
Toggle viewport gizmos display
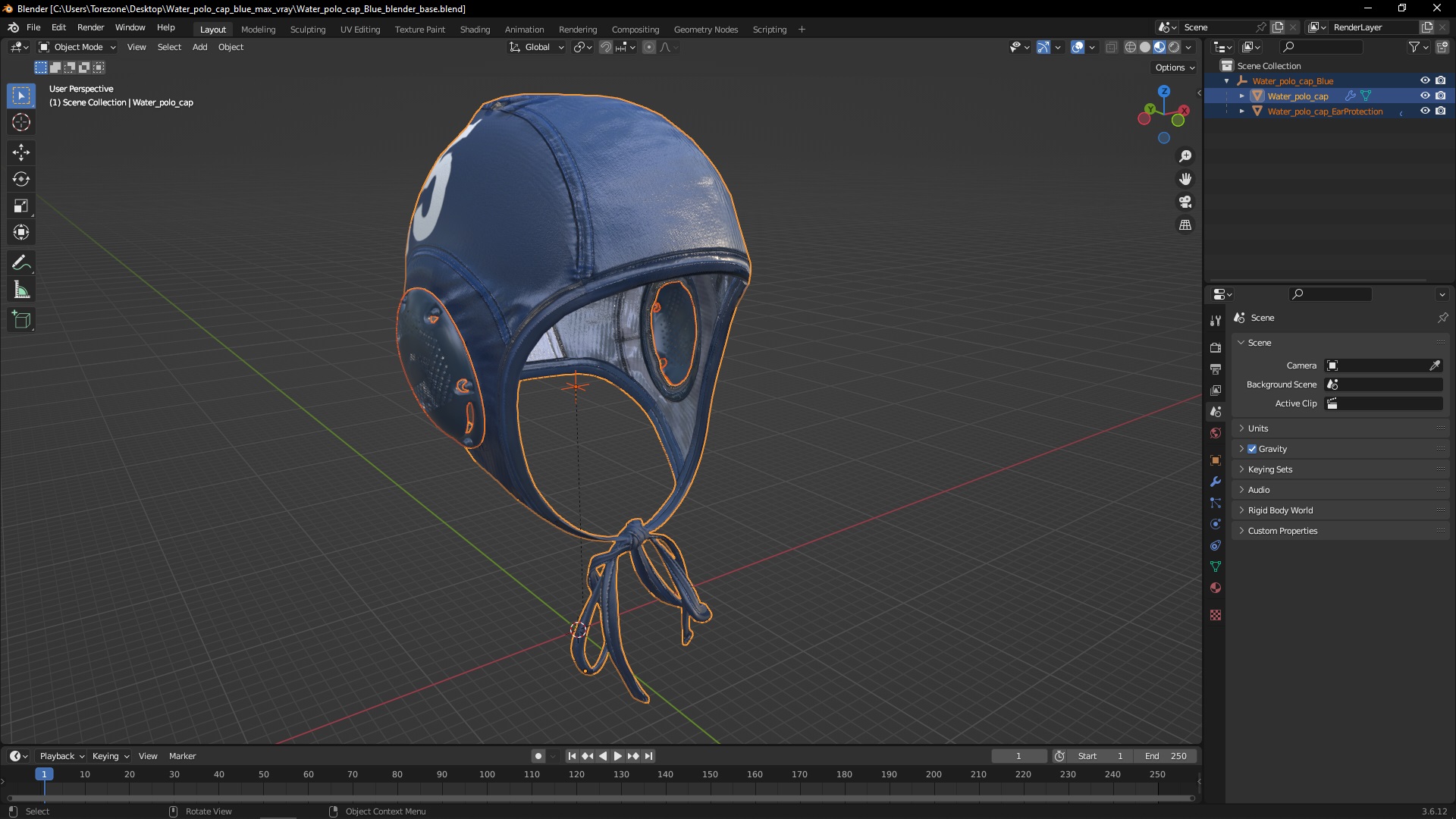[1043, 47]
